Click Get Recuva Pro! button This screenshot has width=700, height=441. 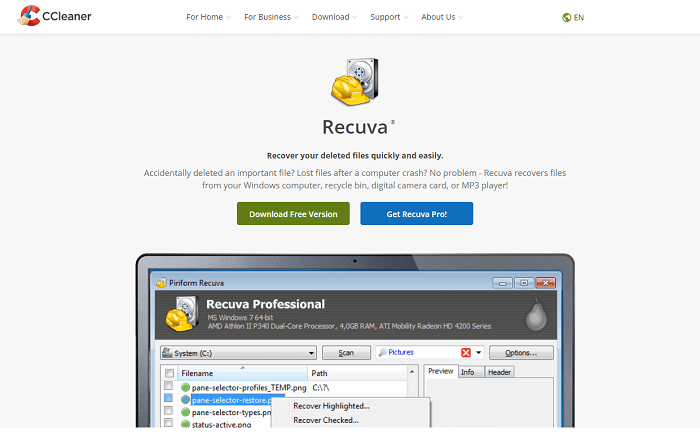click(417, 214)
